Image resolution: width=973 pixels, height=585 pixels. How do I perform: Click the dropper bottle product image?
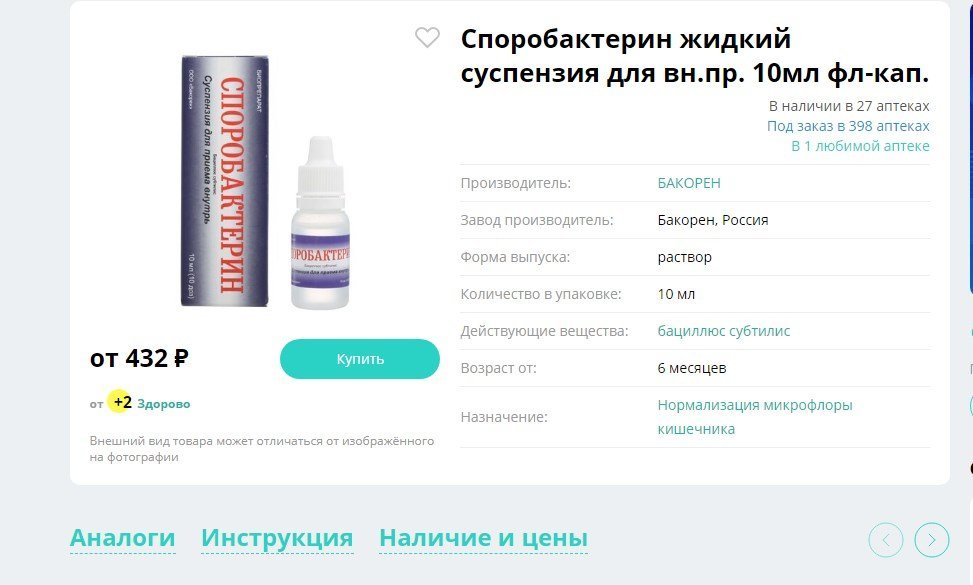(320, 223)
